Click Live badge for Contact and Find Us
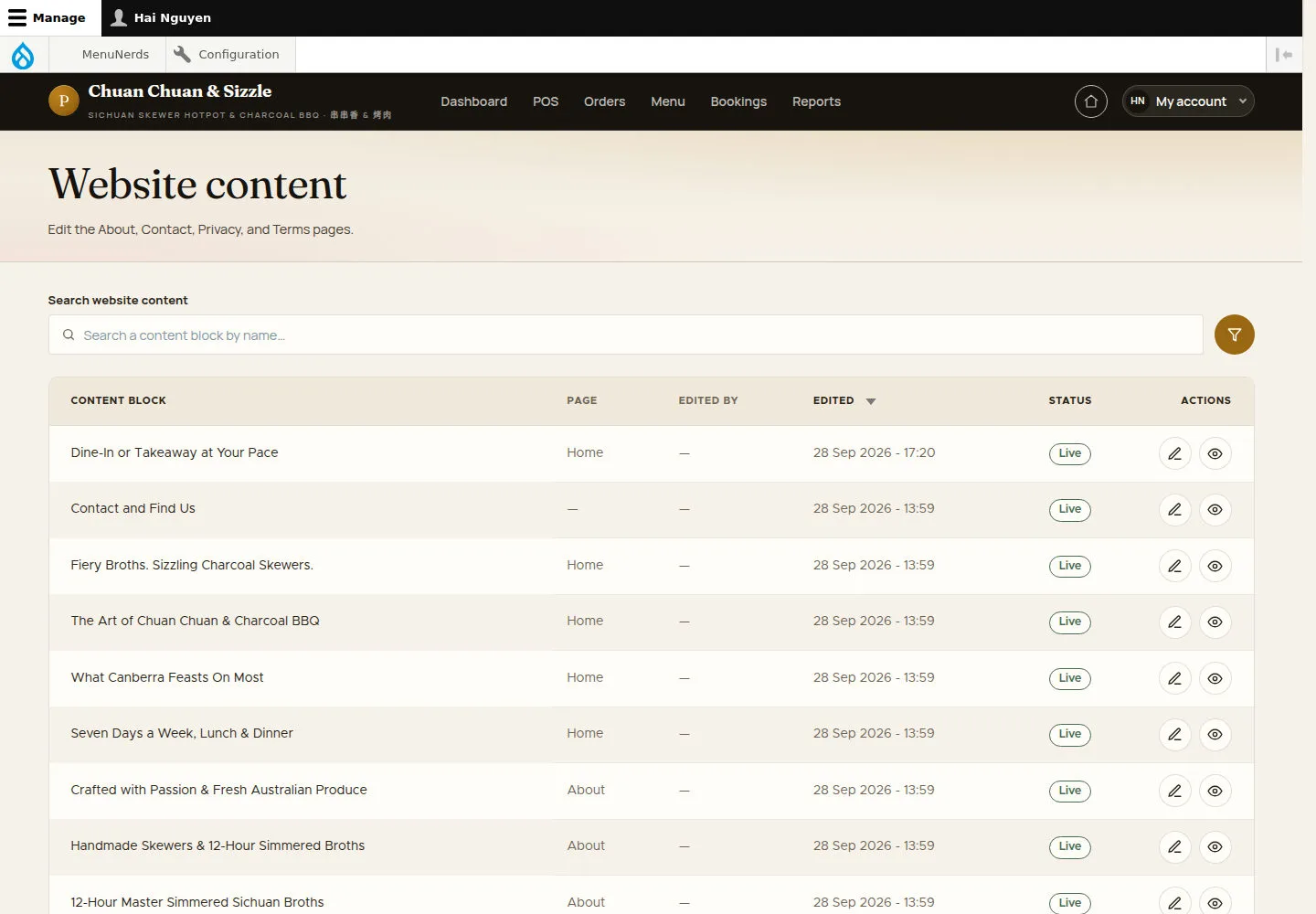The height and width of the screenshot is (914, 1316). (x=1069, y=509)
